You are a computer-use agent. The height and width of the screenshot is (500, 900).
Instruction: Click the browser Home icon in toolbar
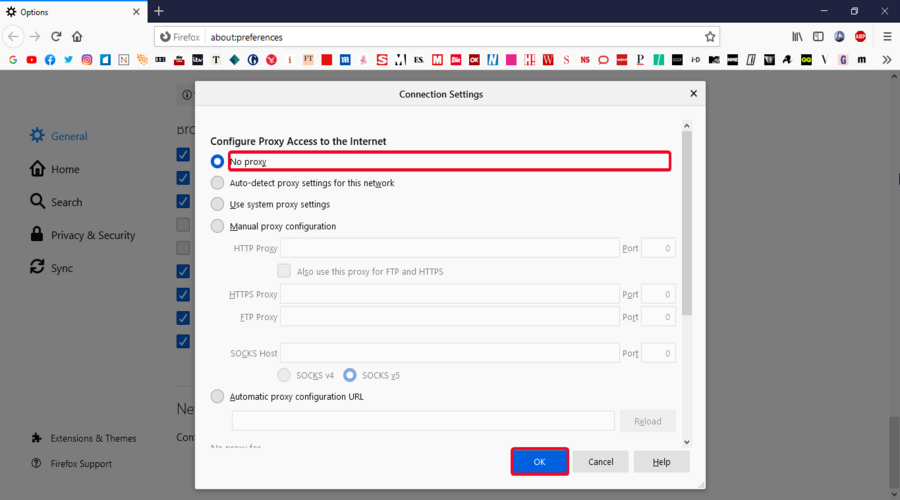(x=77, y=37)
